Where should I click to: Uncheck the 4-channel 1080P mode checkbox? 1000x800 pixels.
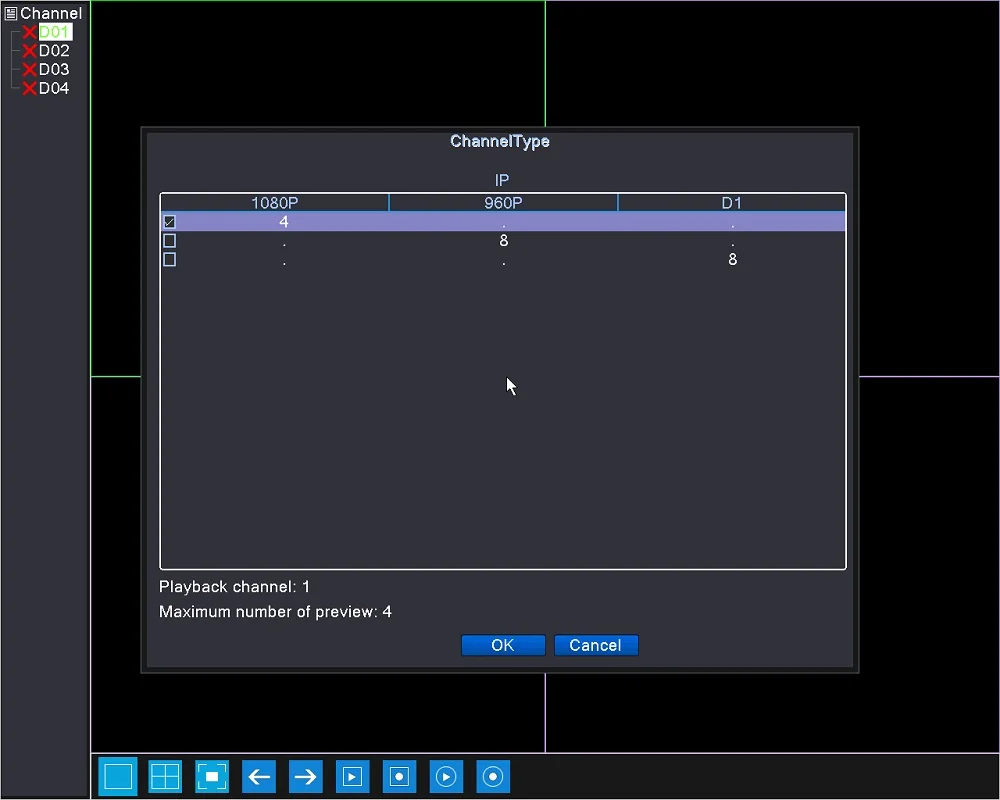(x=170, y=222)
